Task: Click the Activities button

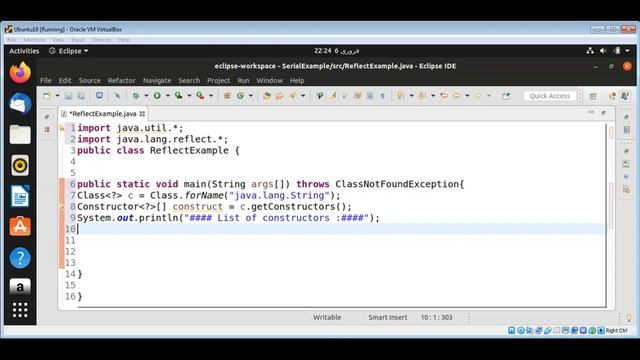Action: click(x=24, y=51)
